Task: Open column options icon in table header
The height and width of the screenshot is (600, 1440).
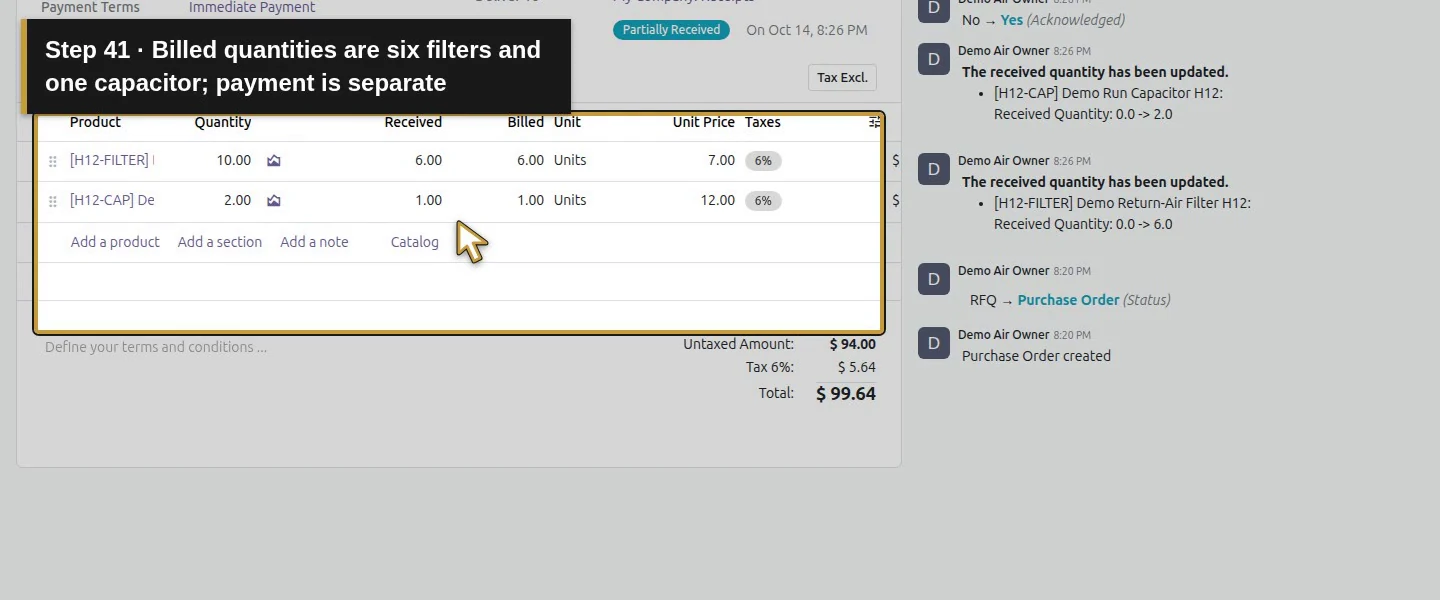Action: (874, 122)
